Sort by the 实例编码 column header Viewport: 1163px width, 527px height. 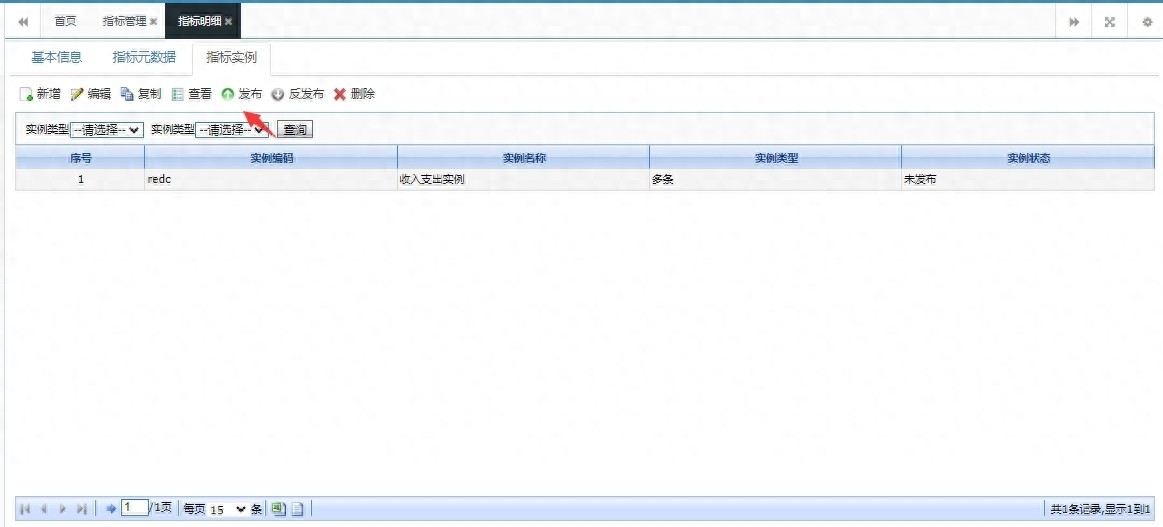pos(271,159)
